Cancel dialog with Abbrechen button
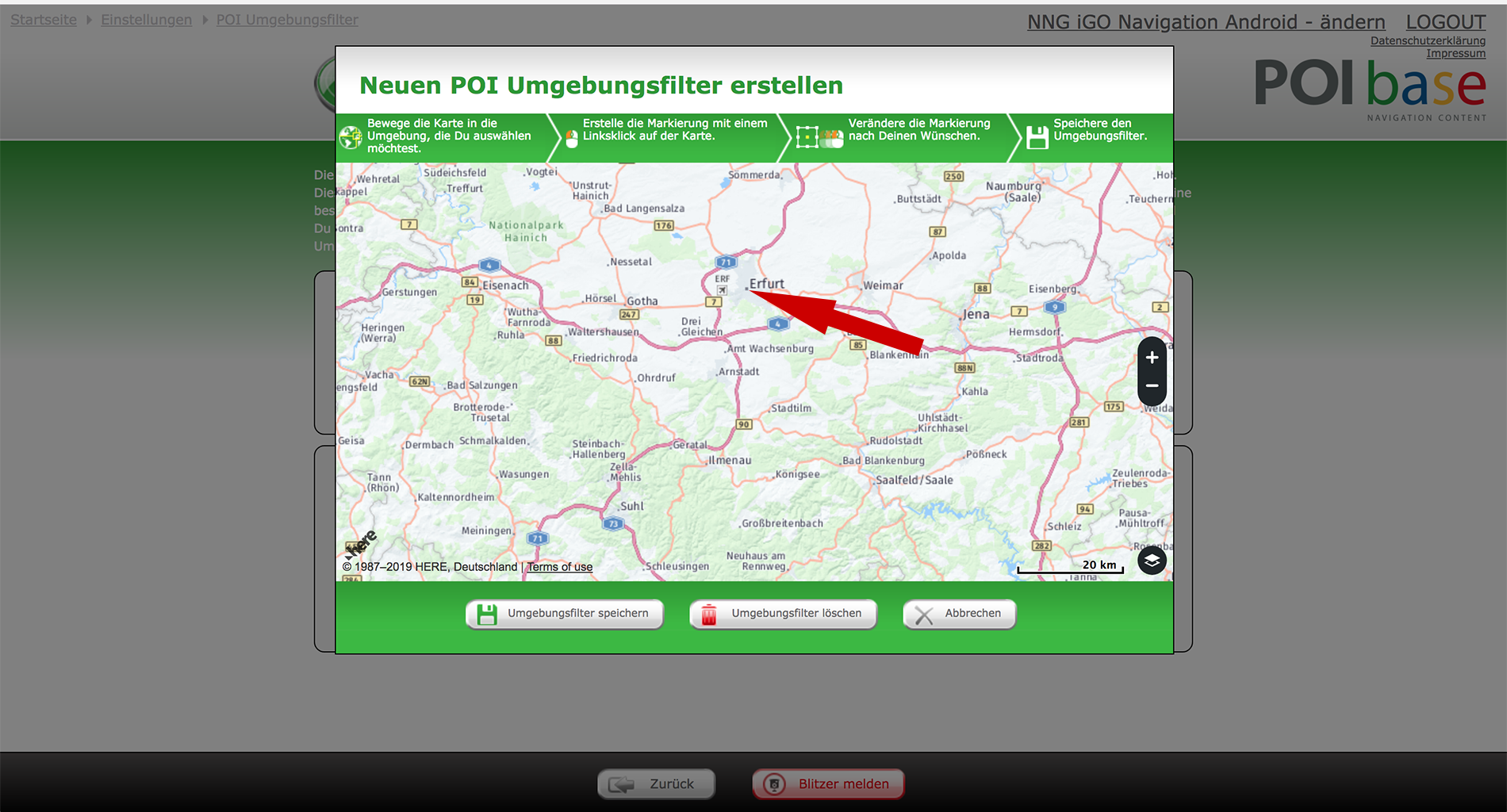This screenshot has width=1507, height=812. pyautogui.click(x=959, y=614)
